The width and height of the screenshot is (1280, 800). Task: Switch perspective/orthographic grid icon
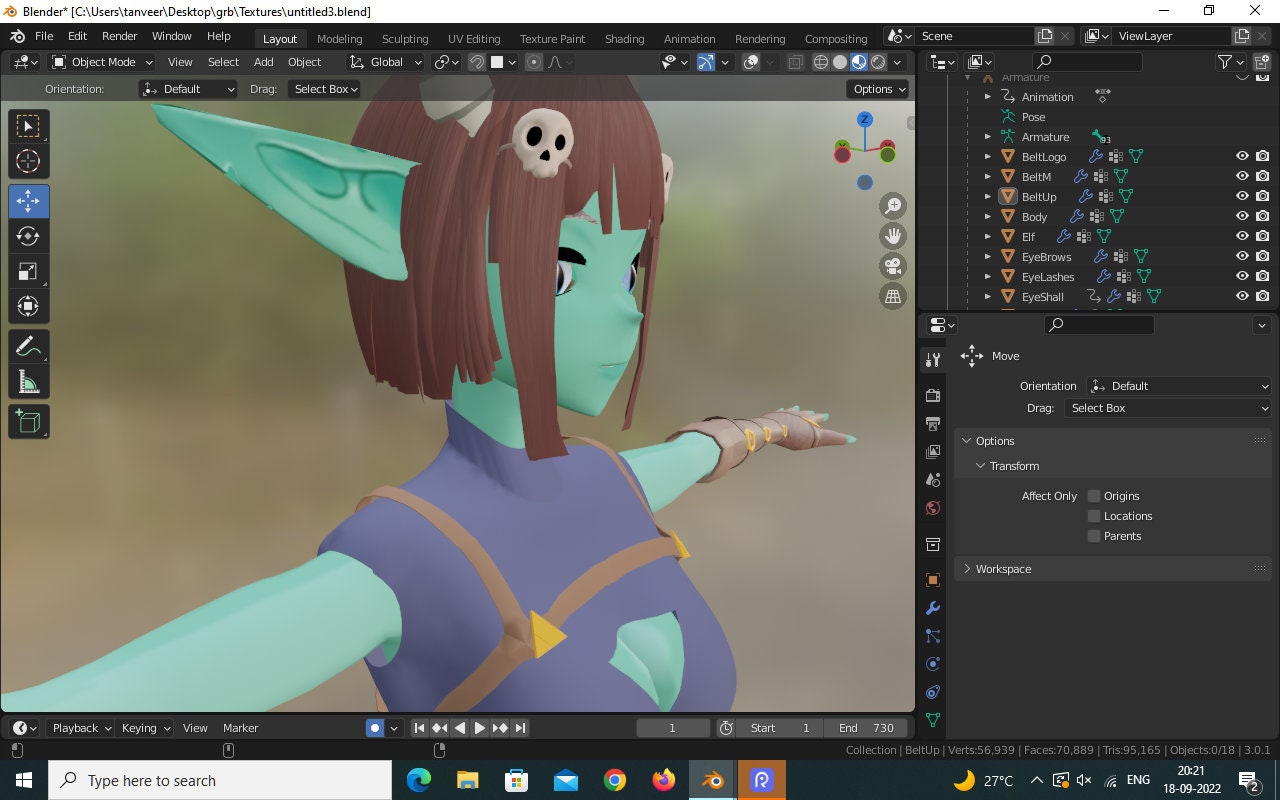click(x=892, y=296)
